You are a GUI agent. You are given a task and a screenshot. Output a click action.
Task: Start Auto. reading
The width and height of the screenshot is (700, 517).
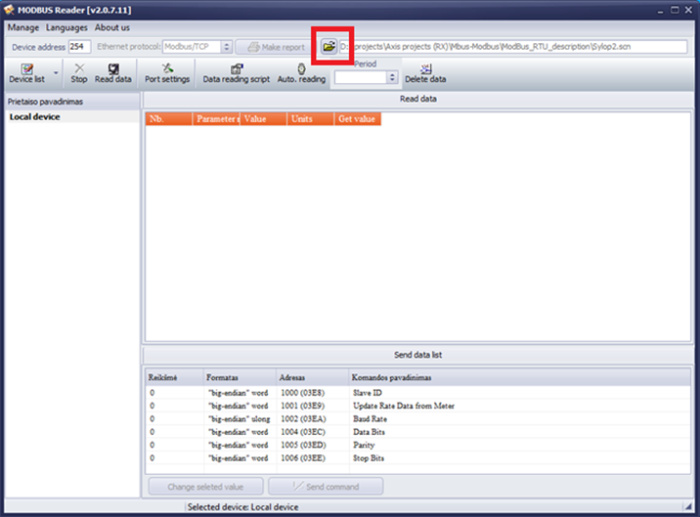(x=301, y=73)
